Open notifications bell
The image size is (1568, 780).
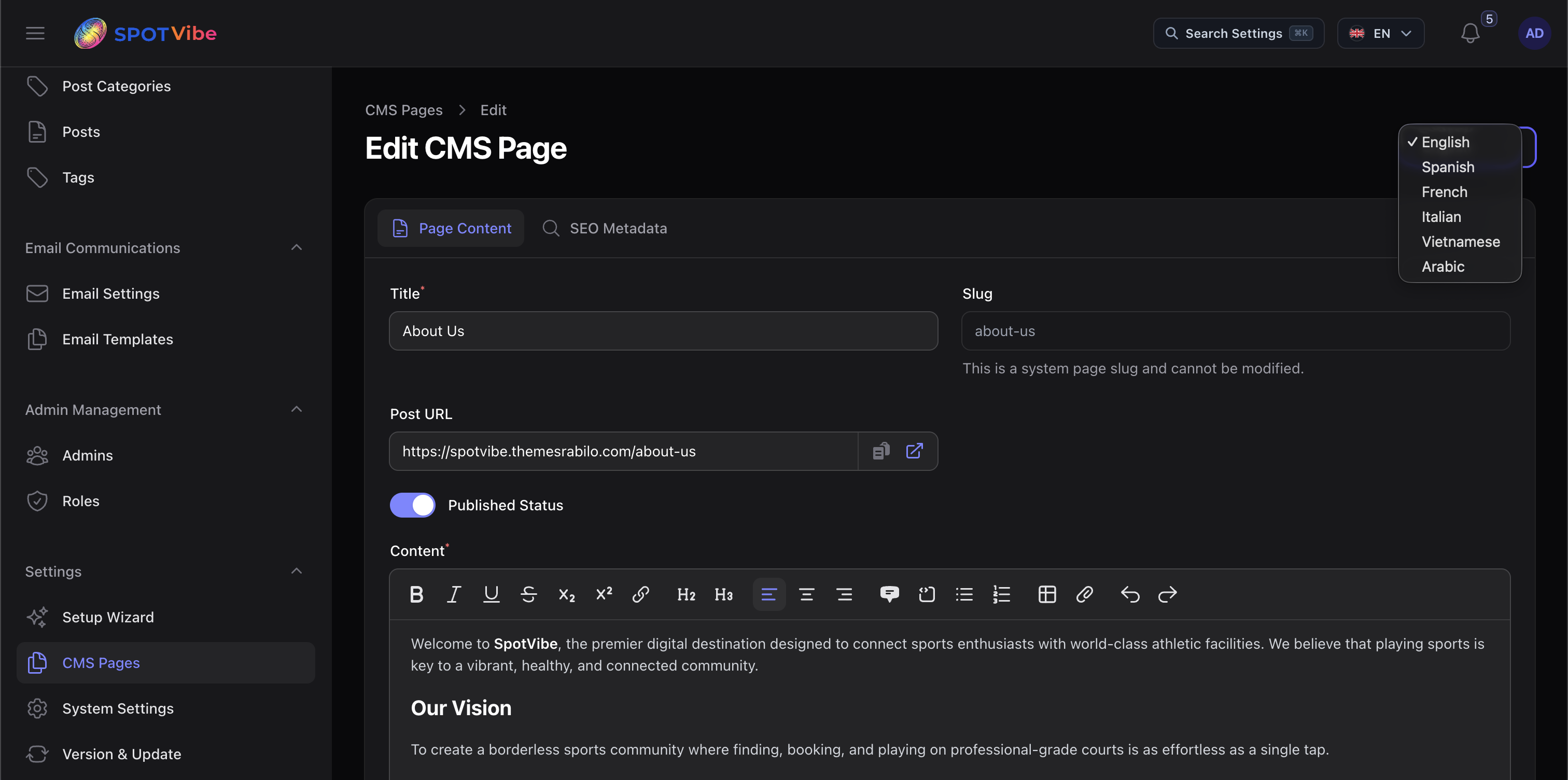(1470, 34)
